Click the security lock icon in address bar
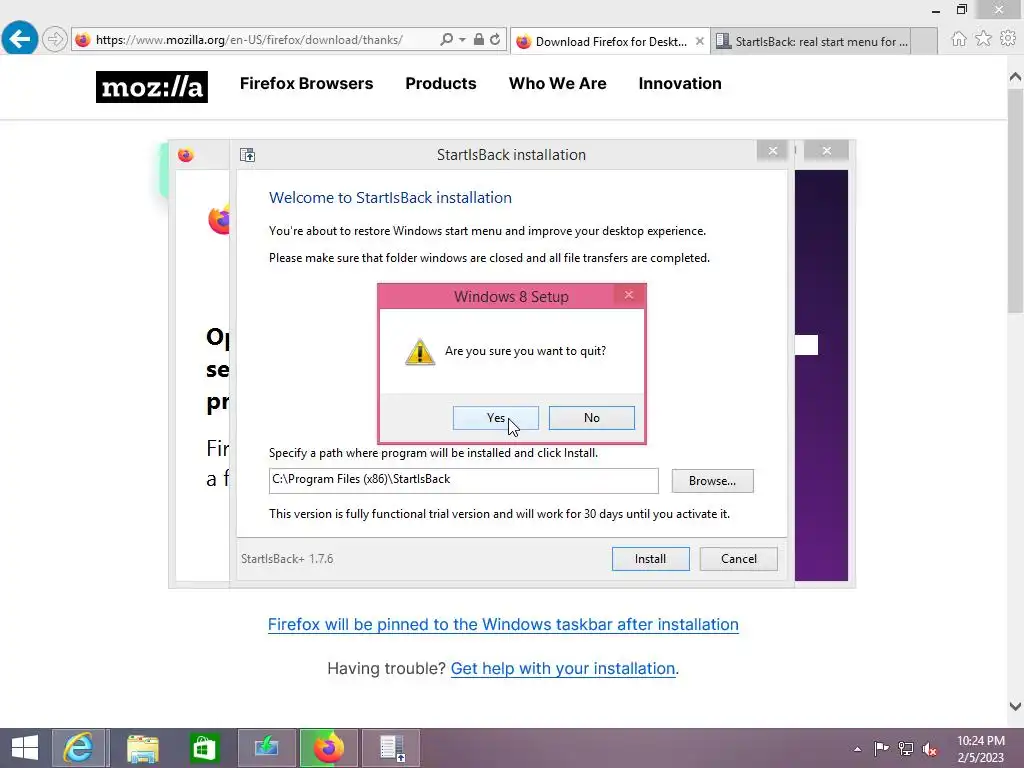 pos(479,39)
